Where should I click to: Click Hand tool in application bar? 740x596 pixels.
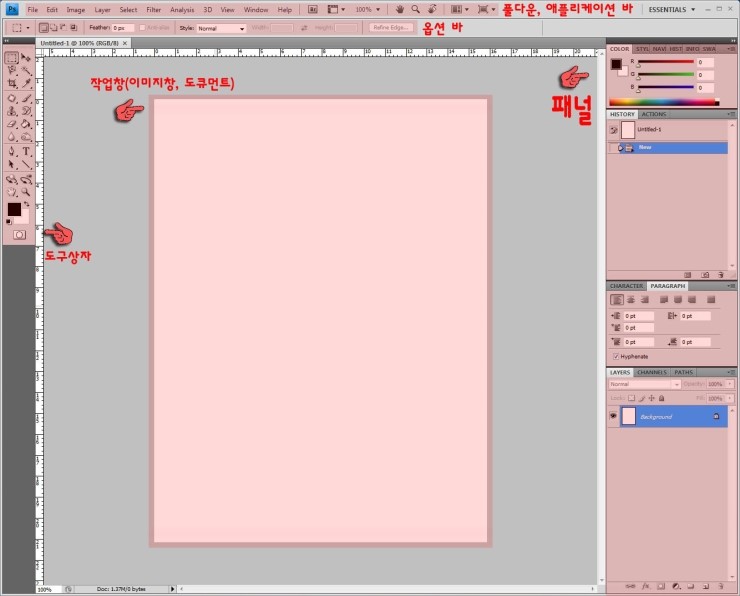click(x=399, y=9)
